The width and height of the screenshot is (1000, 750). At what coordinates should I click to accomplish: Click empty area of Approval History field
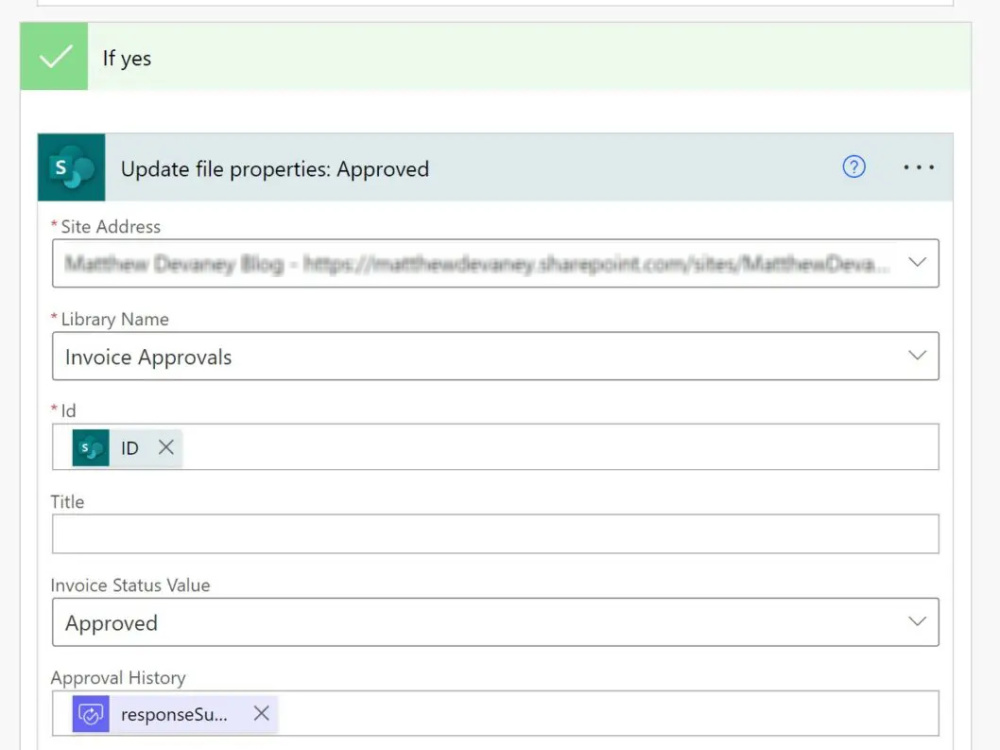[x=607, y=713]
